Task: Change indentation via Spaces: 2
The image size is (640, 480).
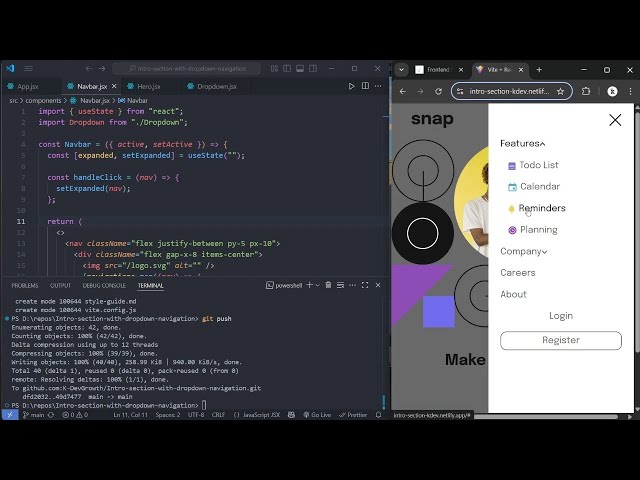Action: 168,415
